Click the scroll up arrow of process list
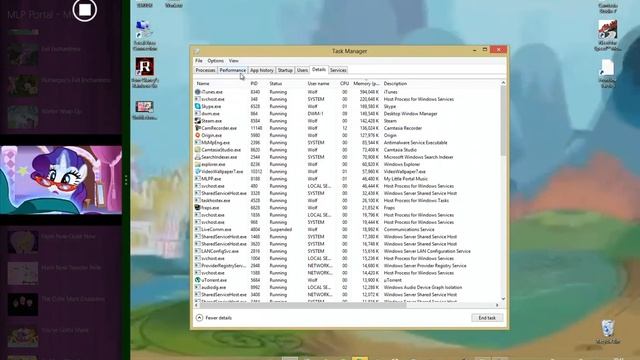The height and width of the screenshot is (360, 640). point(503,83)
